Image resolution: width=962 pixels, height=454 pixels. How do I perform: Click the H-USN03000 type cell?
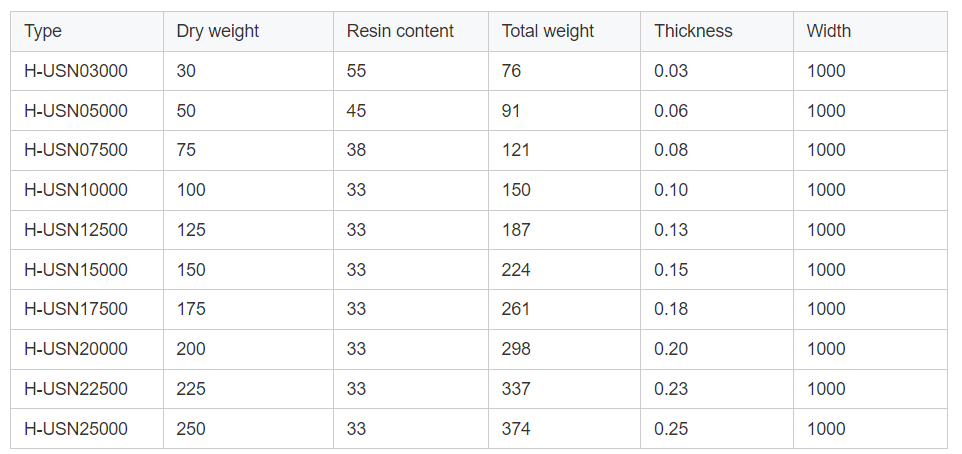pos(76,71)
